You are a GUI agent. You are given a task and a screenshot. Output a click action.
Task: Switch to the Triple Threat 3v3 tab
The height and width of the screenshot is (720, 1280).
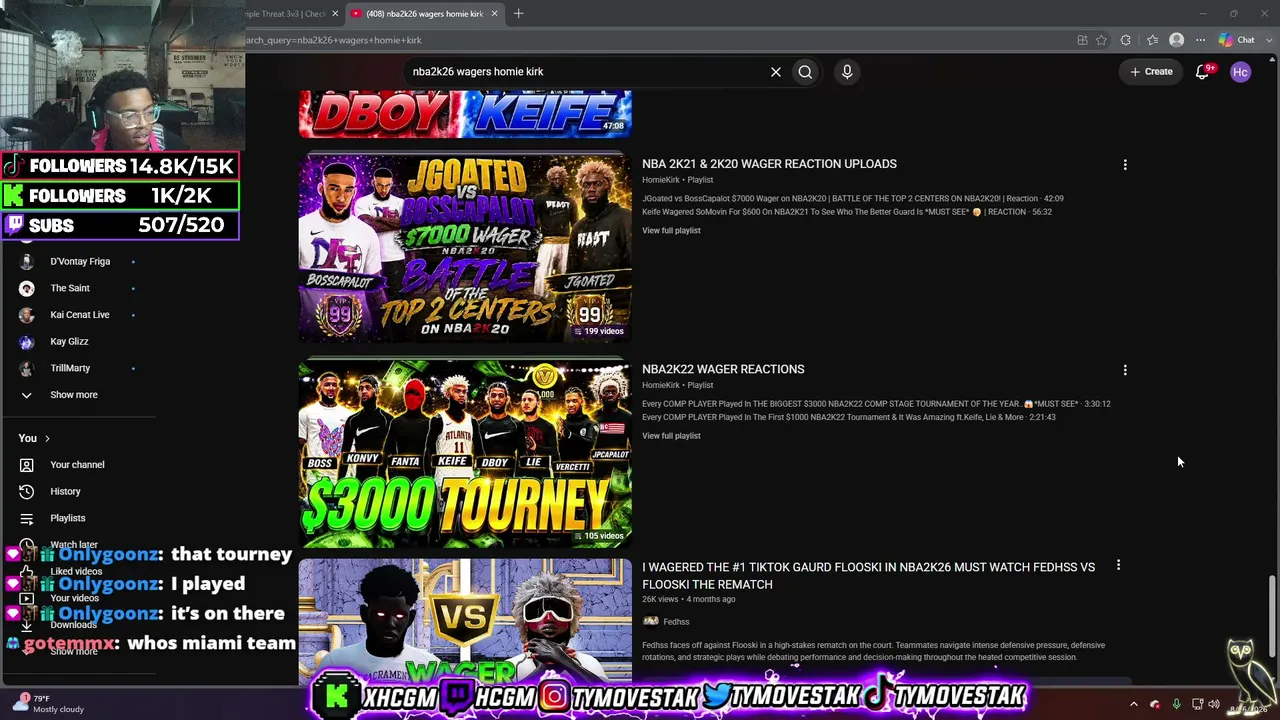286,14
